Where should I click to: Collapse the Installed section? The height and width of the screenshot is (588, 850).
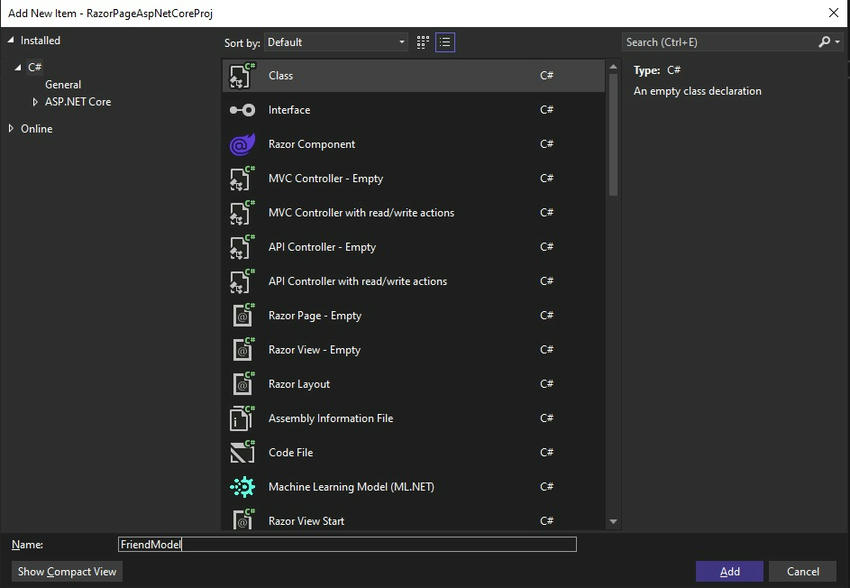pyautogui.click(x=11, y=40)
